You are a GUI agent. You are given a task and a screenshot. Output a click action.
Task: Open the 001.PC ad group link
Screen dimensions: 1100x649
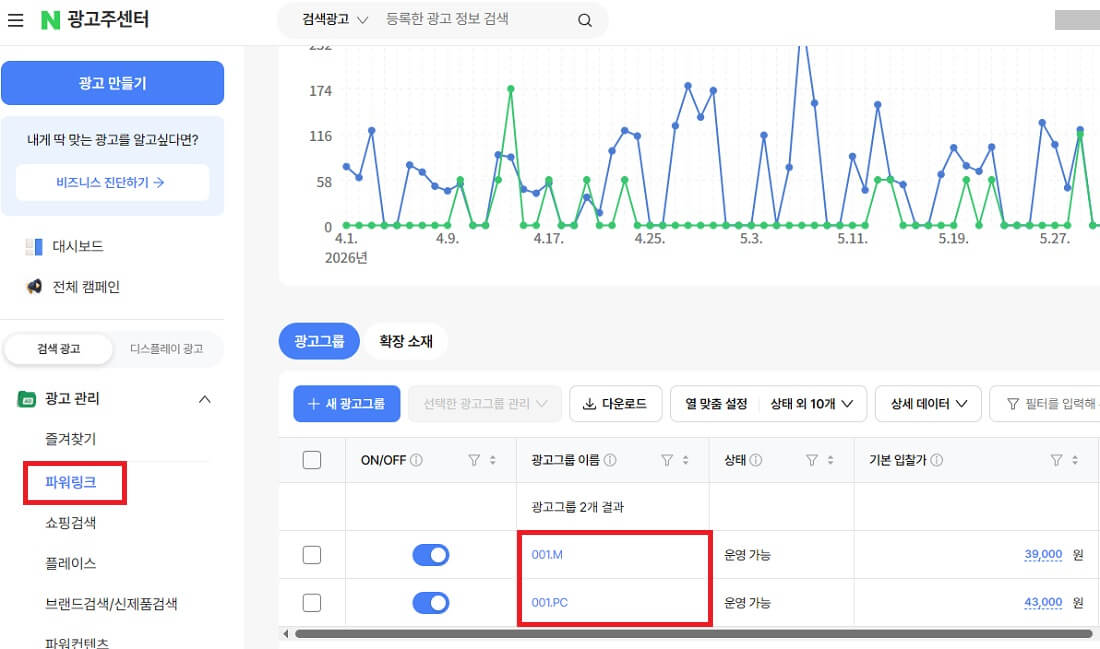click(x=549, y=603)
